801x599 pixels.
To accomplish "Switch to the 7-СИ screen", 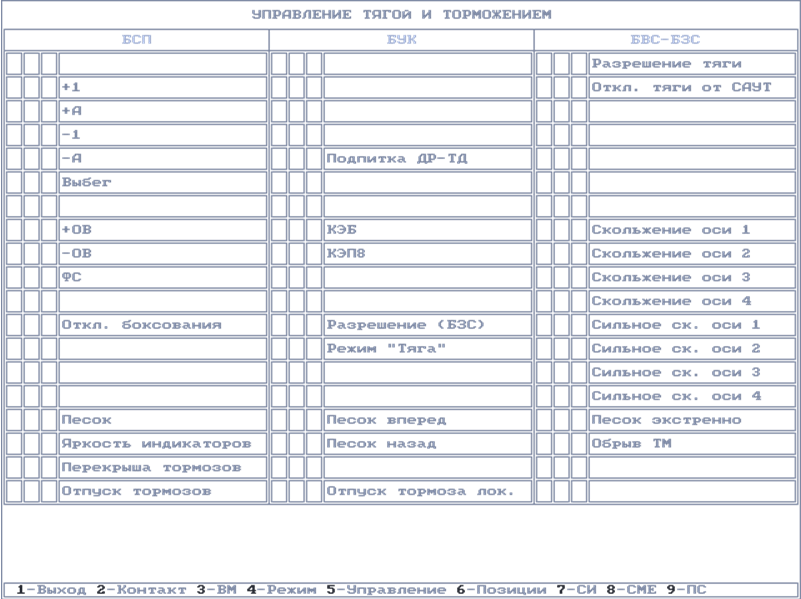I will click(x=577, y=590).
